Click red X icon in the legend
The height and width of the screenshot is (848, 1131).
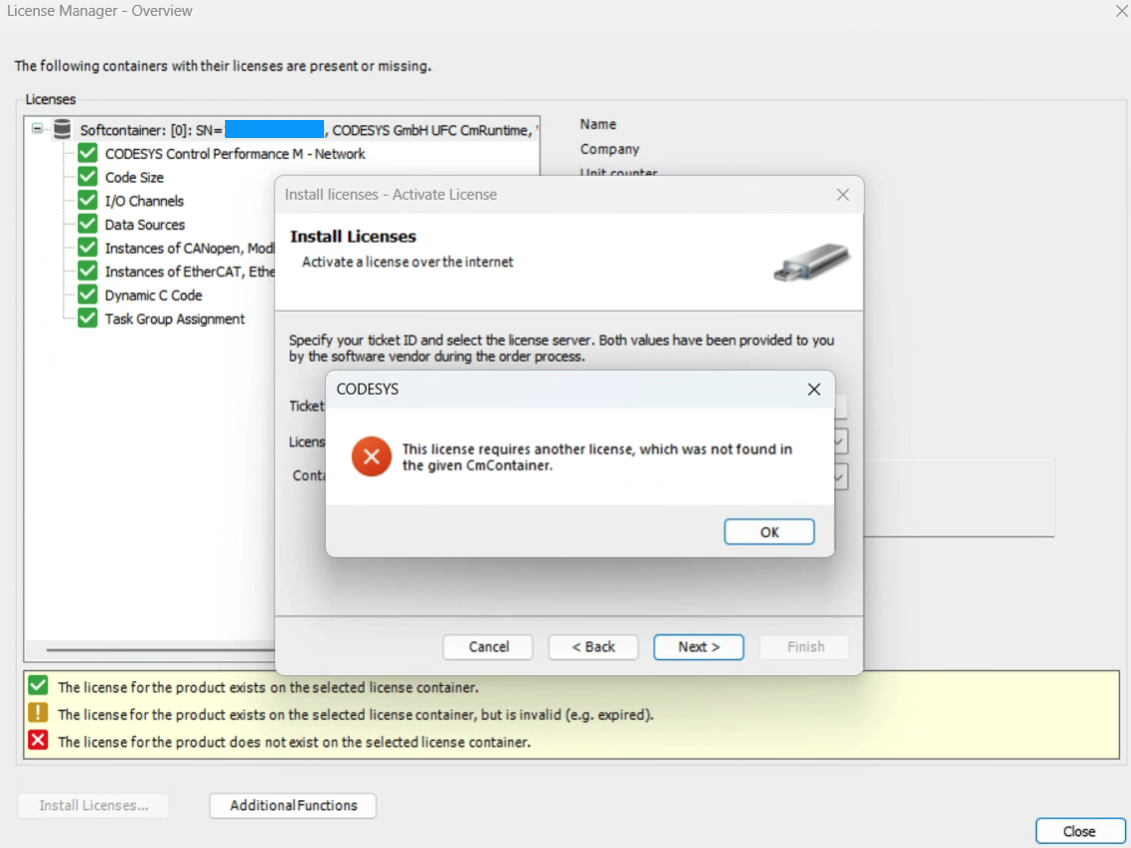pos(38,740)
